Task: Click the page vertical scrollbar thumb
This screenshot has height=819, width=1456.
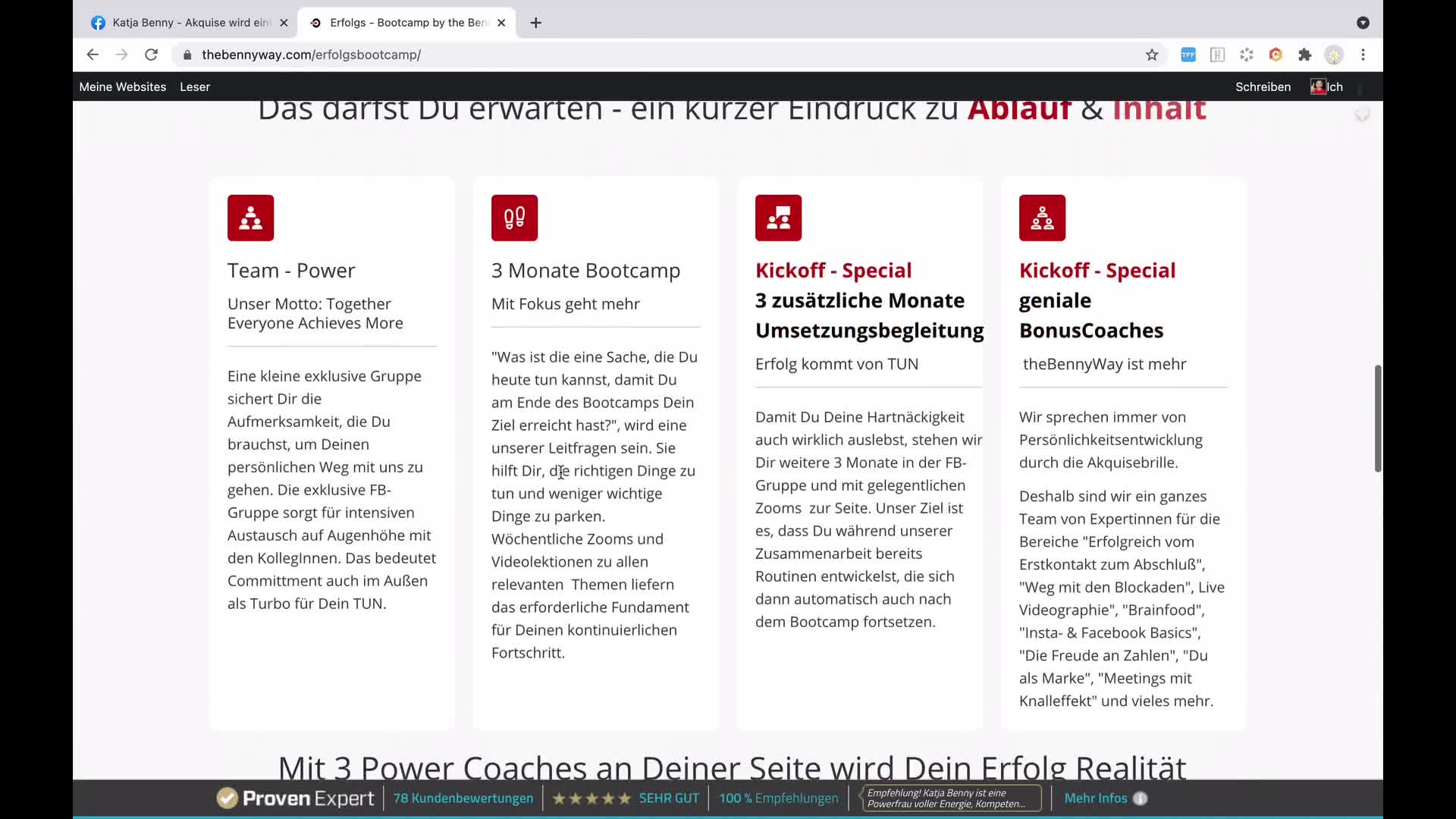Action: click(x=1377, y=419)
